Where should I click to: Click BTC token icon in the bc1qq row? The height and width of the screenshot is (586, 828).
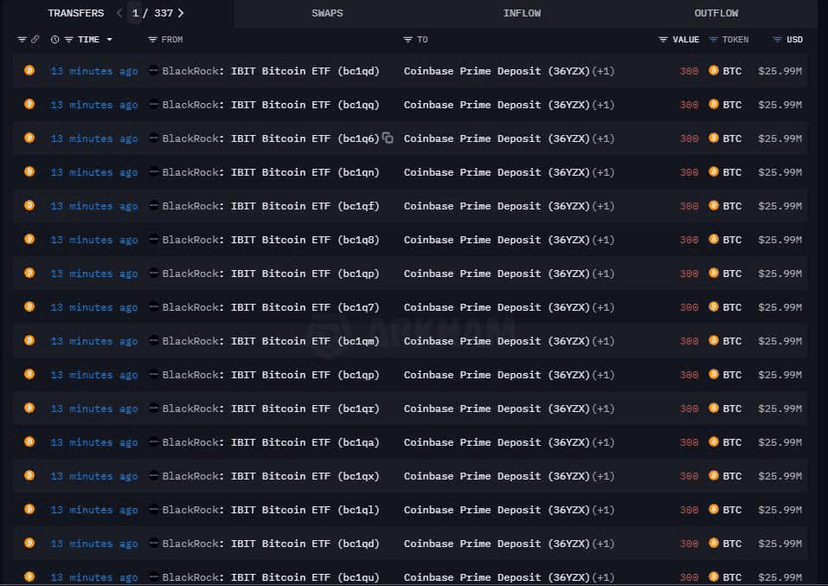(x=713, y=104)
